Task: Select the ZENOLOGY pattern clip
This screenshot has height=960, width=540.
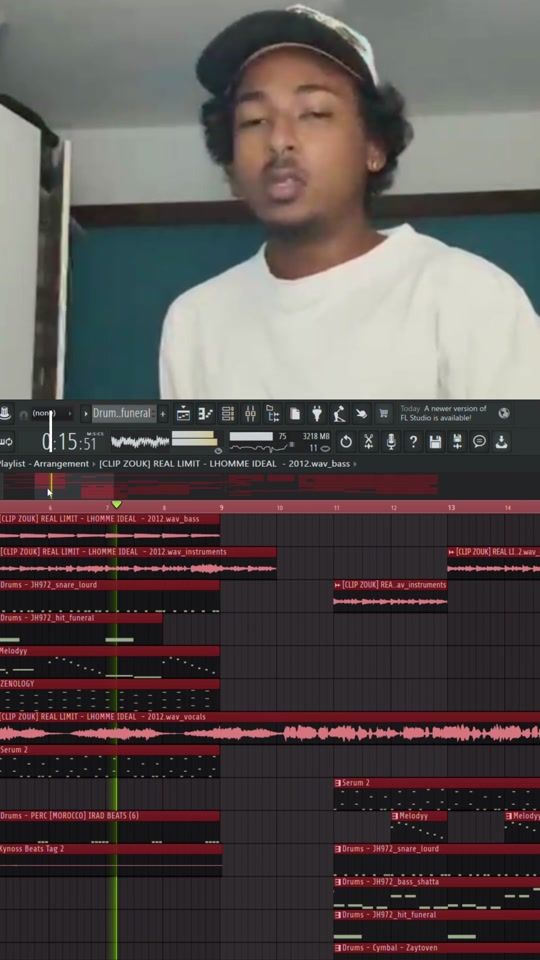Action: [110, 695]
